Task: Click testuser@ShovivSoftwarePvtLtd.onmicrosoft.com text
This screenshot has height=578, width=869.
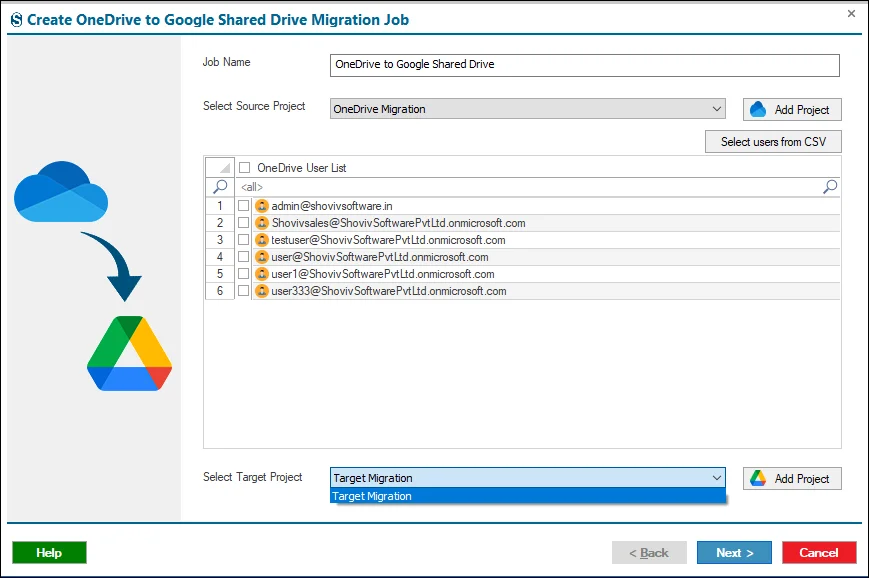Action: pos(389,240)
